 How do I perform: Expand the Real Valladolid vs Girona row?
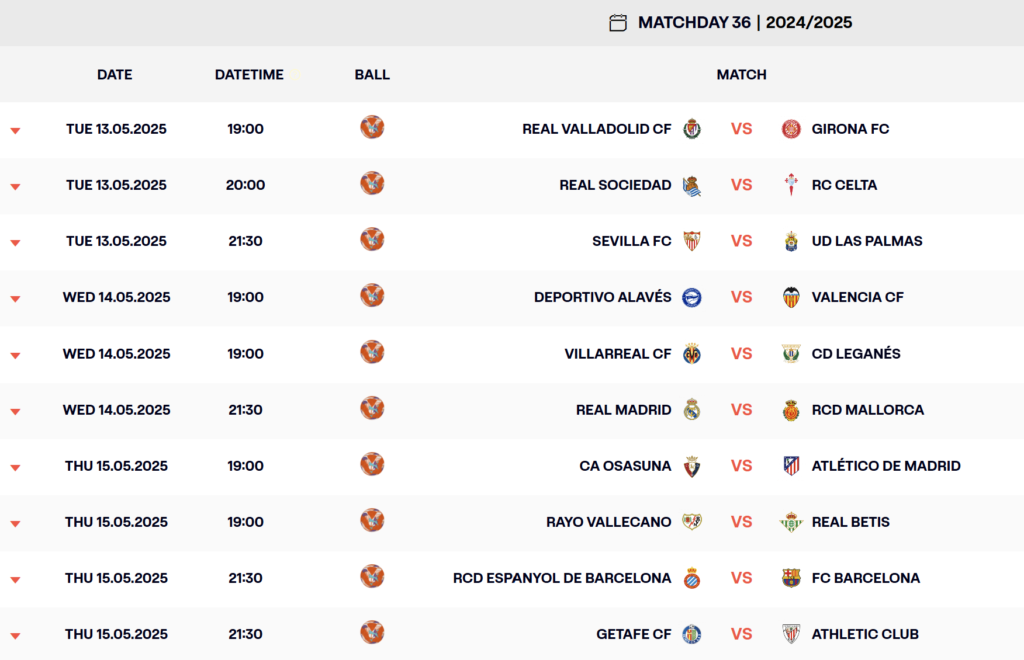15,131
